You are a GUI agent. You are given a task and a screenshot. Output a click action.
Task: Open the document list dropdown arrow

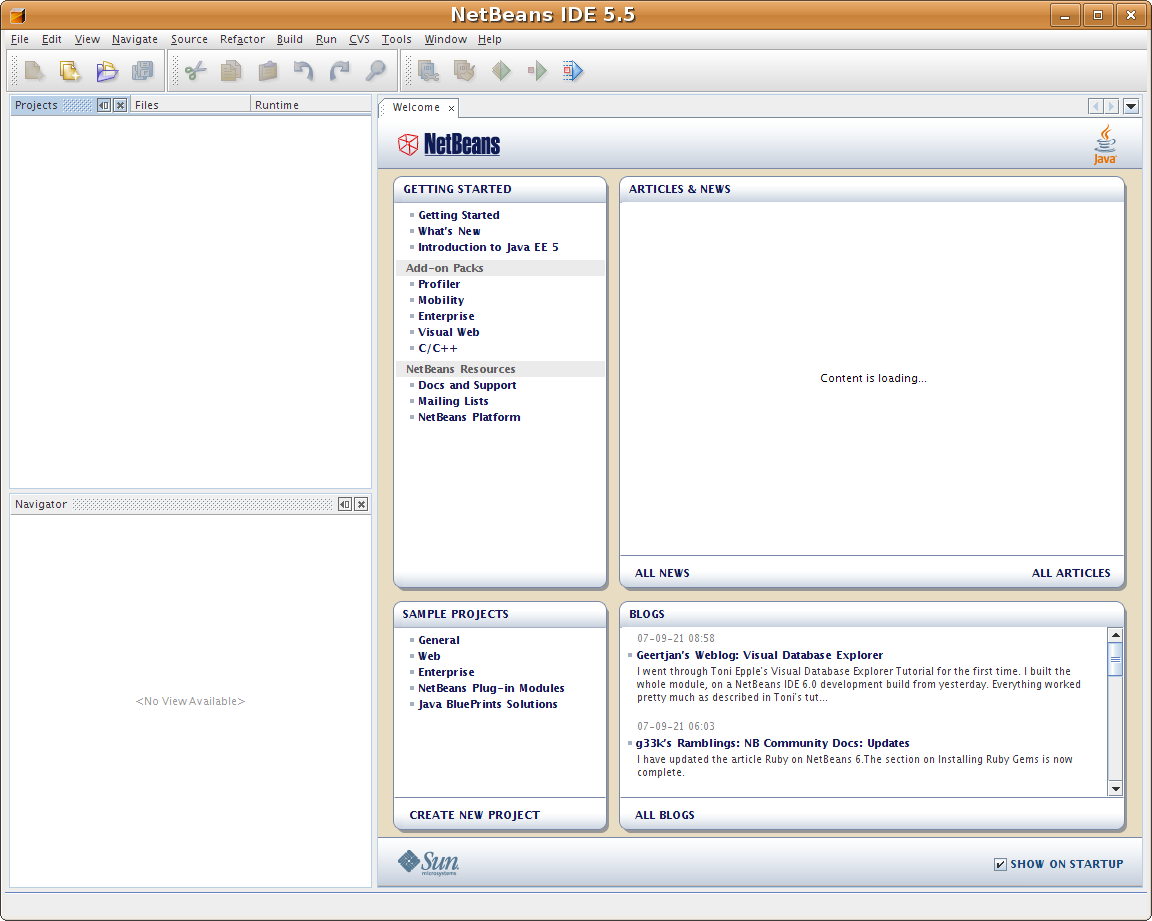pyautogui.click(x=1131, y=106)
